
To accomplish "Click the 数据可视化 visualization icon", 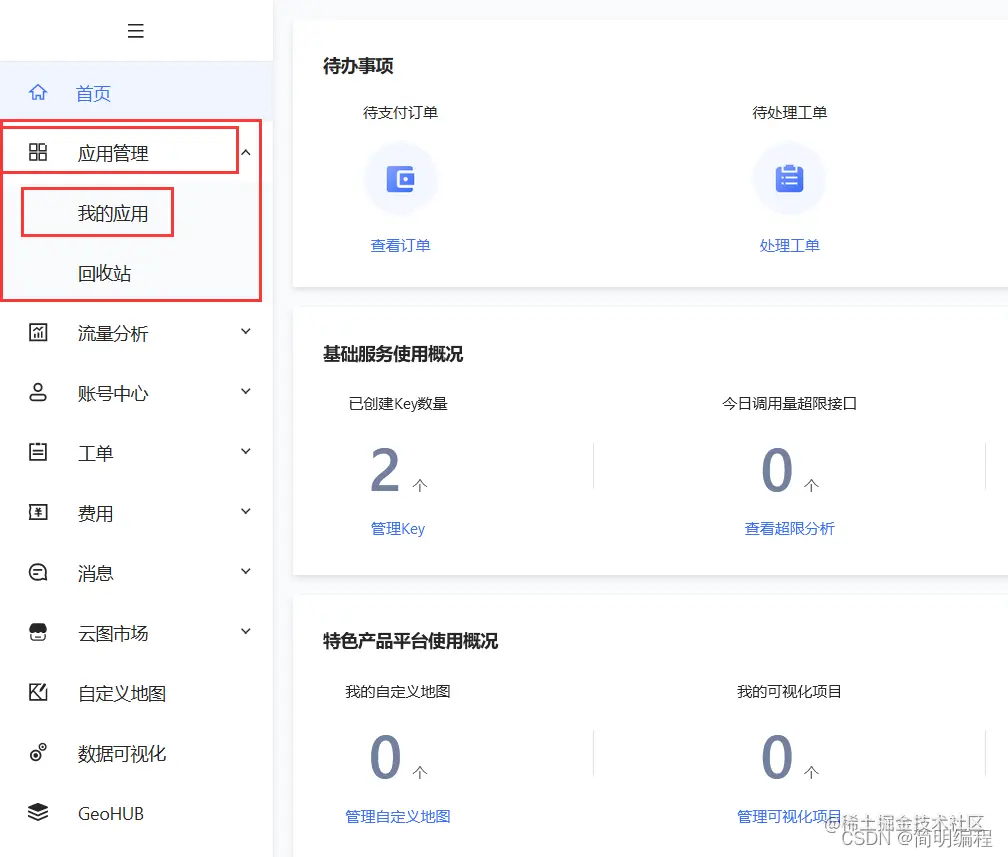I will pyautogui.click(x=38, y=753).
